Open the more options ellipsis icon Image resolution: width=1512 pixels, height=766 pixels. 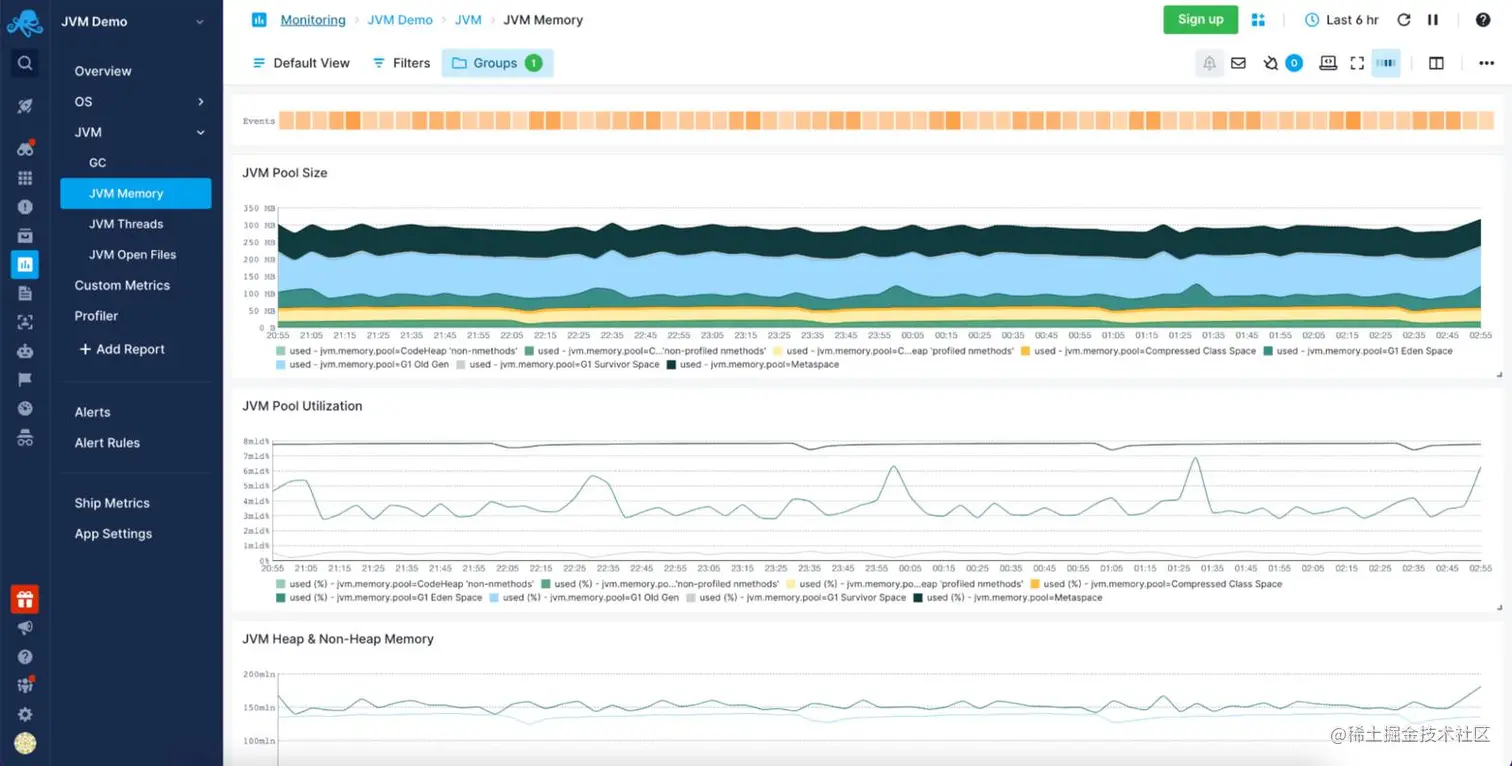click(1486, 62)
